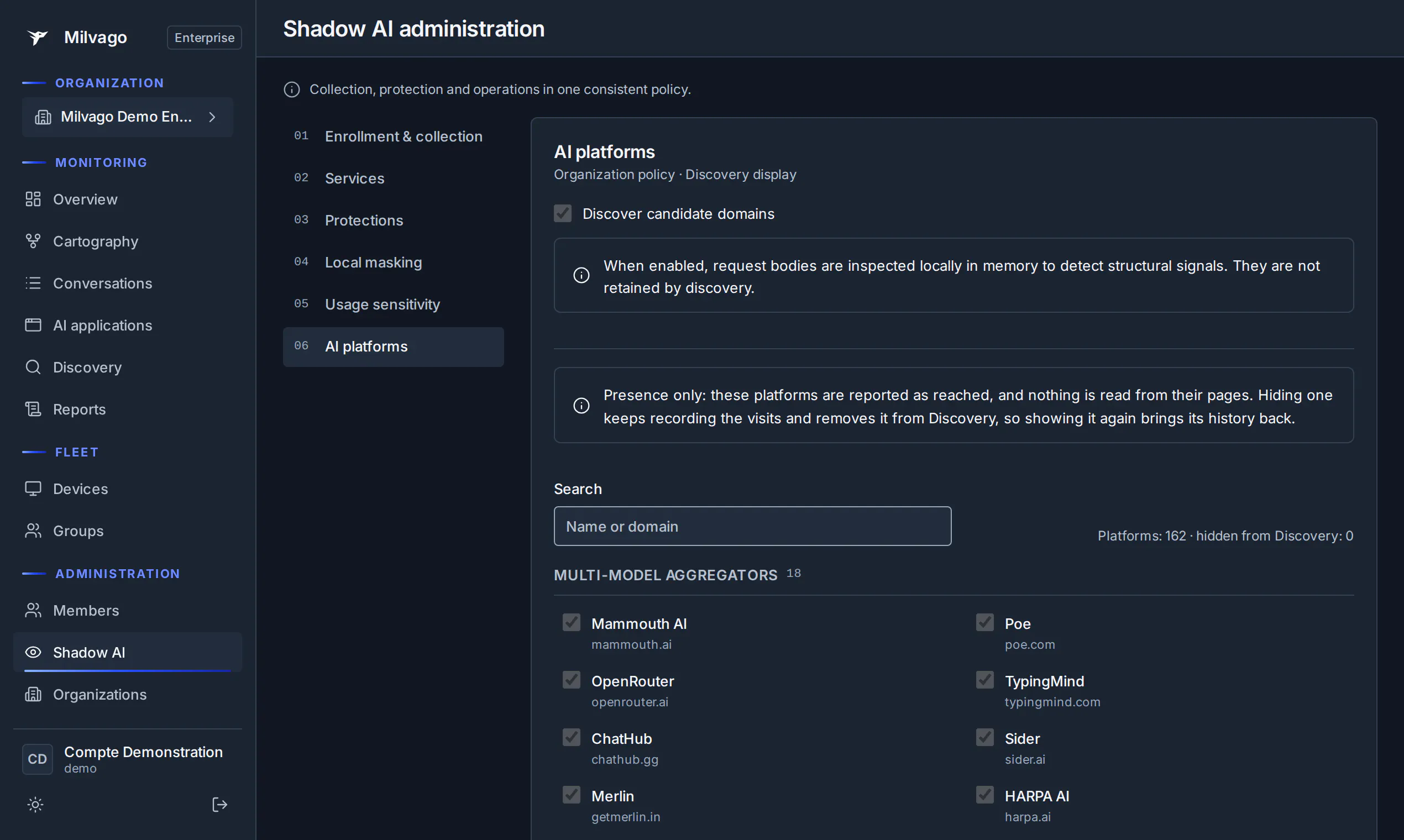Screen dimensions: 1404x840
Task: Toggle the Sider checkbox
Action: (x=985, y=738)
